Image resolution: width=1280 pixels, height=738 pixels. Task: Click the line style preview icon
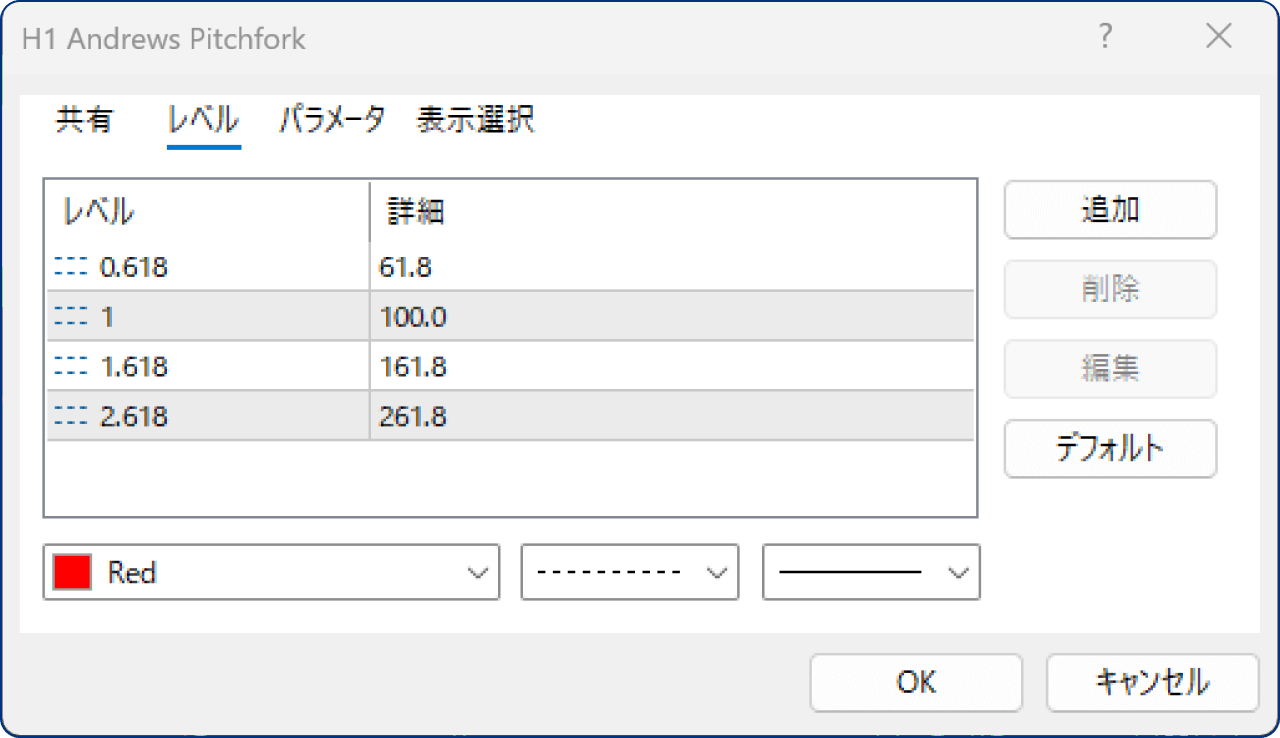[610, 571]
